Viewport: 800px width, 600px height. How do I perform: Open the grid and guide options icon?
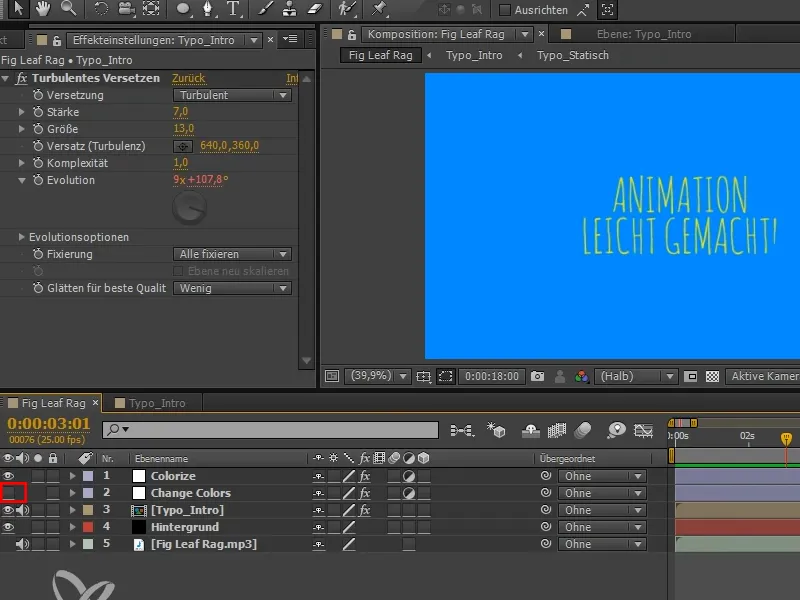(423, 377)
